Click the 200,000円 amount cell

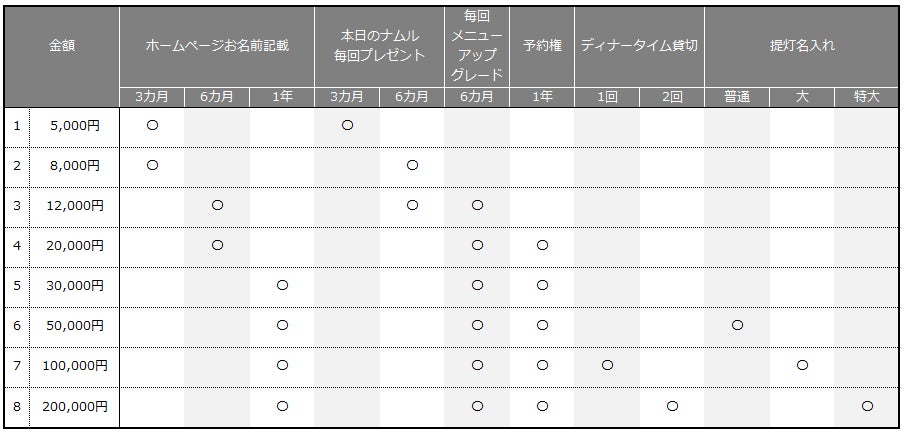75,406
